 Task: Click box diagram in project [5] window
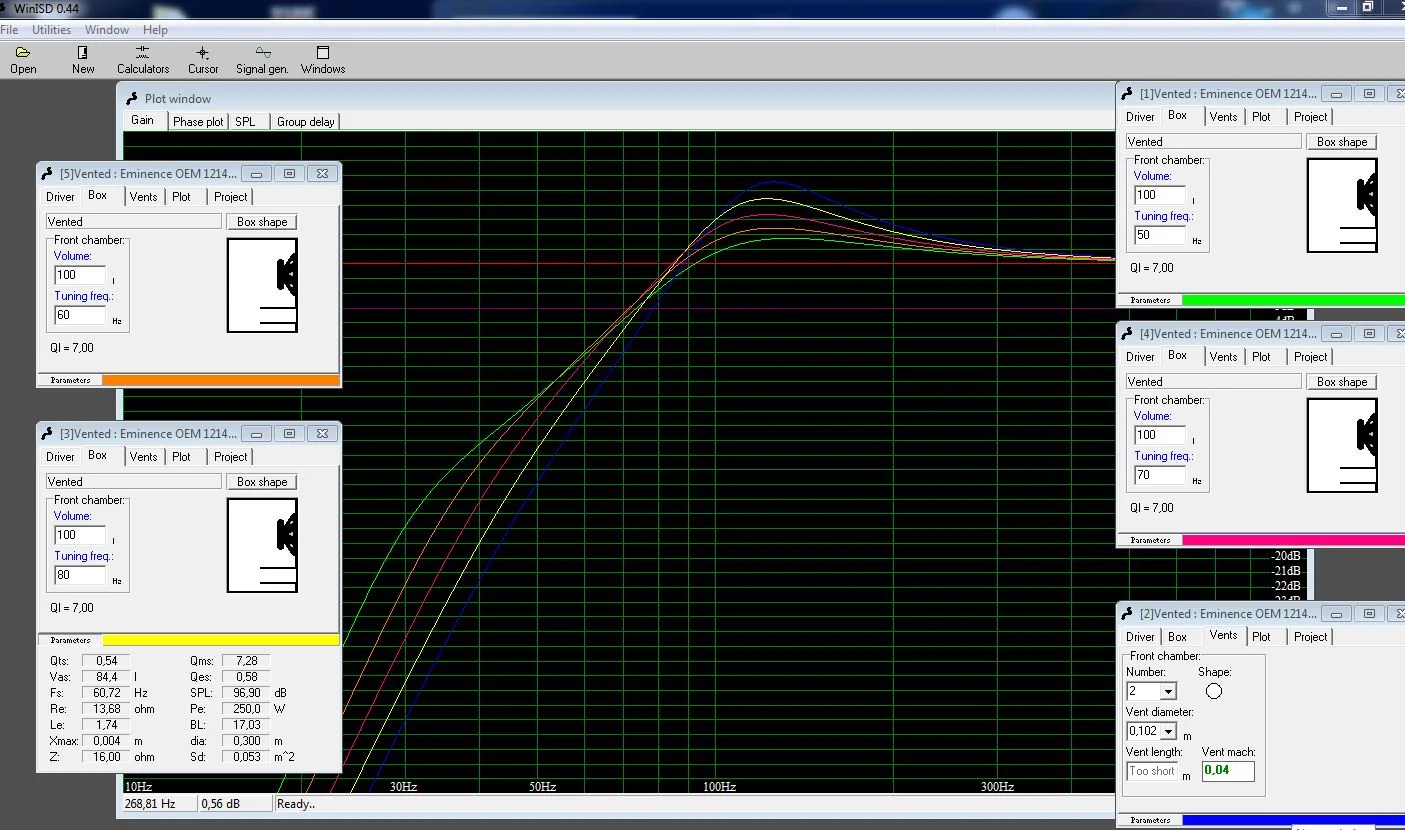[262, 285]
